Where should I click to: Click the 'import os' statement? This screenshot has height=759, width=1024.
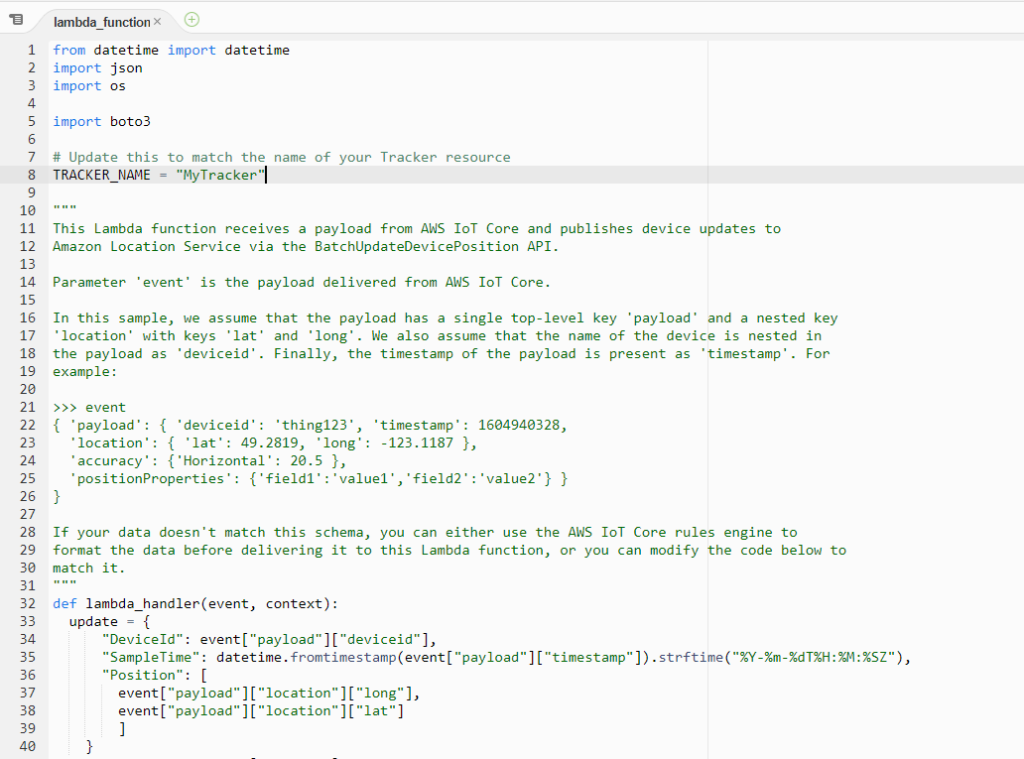[89, 86]
